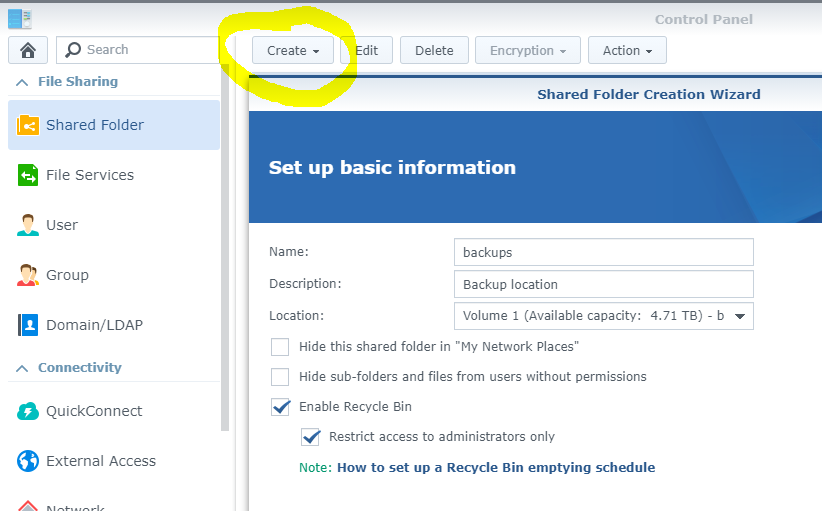The width and height of the screenshot is (822, 511).
Task: Open the User settings entry
Action: tap(114, 225)
